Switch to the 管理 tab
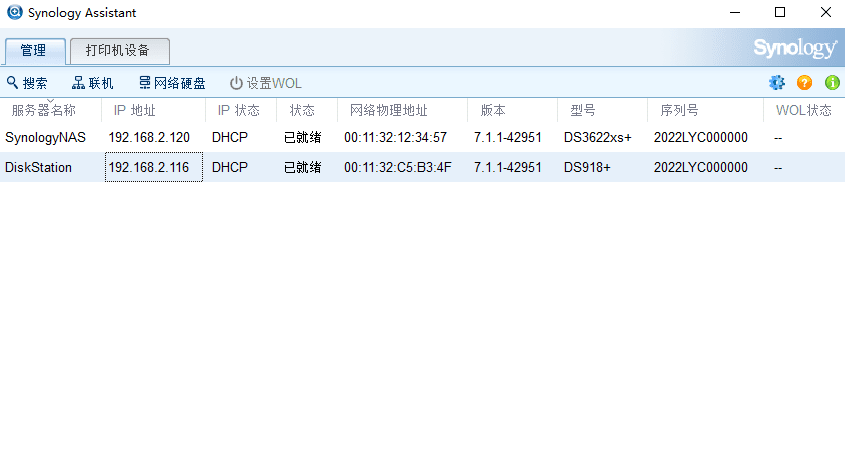This screenshot has width=845, height=455. (x=35, y=51)
